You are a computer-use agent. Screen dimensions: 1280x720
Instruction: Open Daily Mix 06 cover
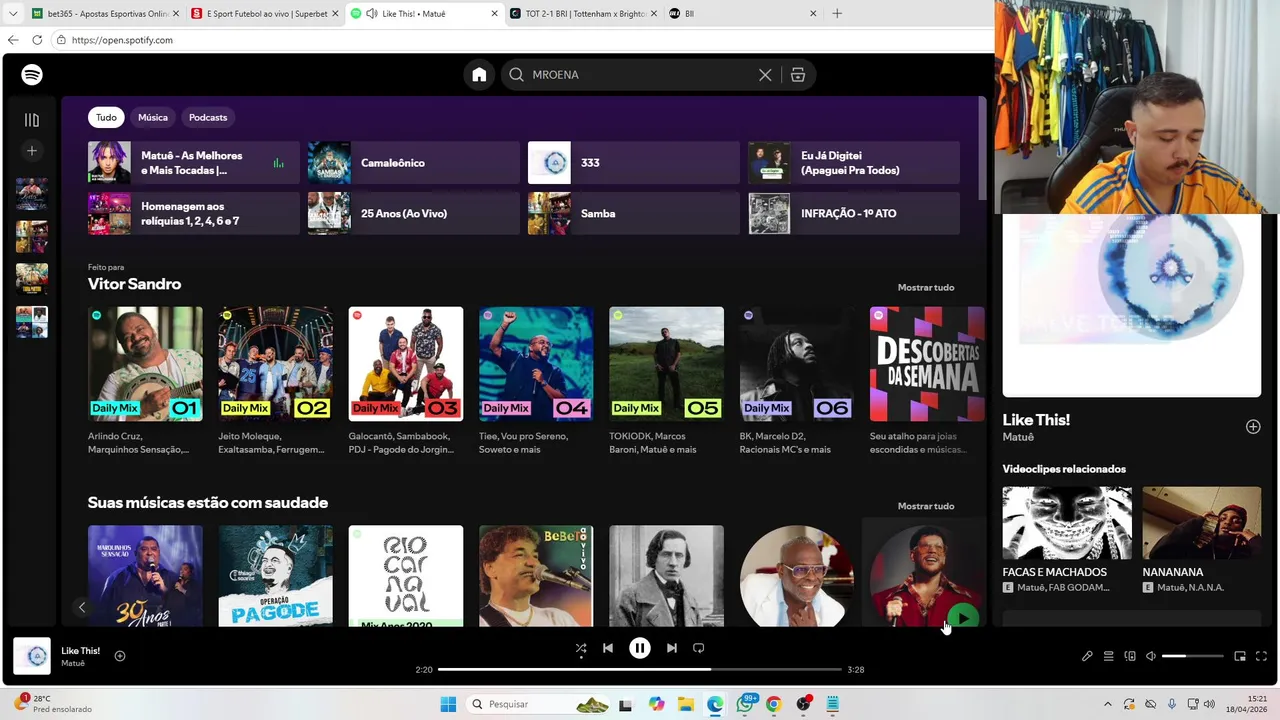coord(797,364)
